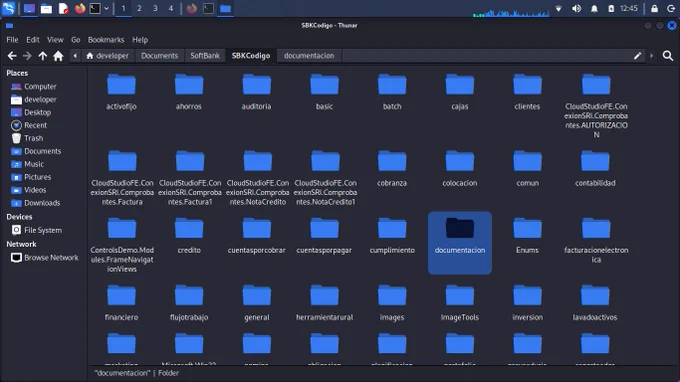Open the Go menu
This screenshot has height=382, width=680.
pos(75,39)
